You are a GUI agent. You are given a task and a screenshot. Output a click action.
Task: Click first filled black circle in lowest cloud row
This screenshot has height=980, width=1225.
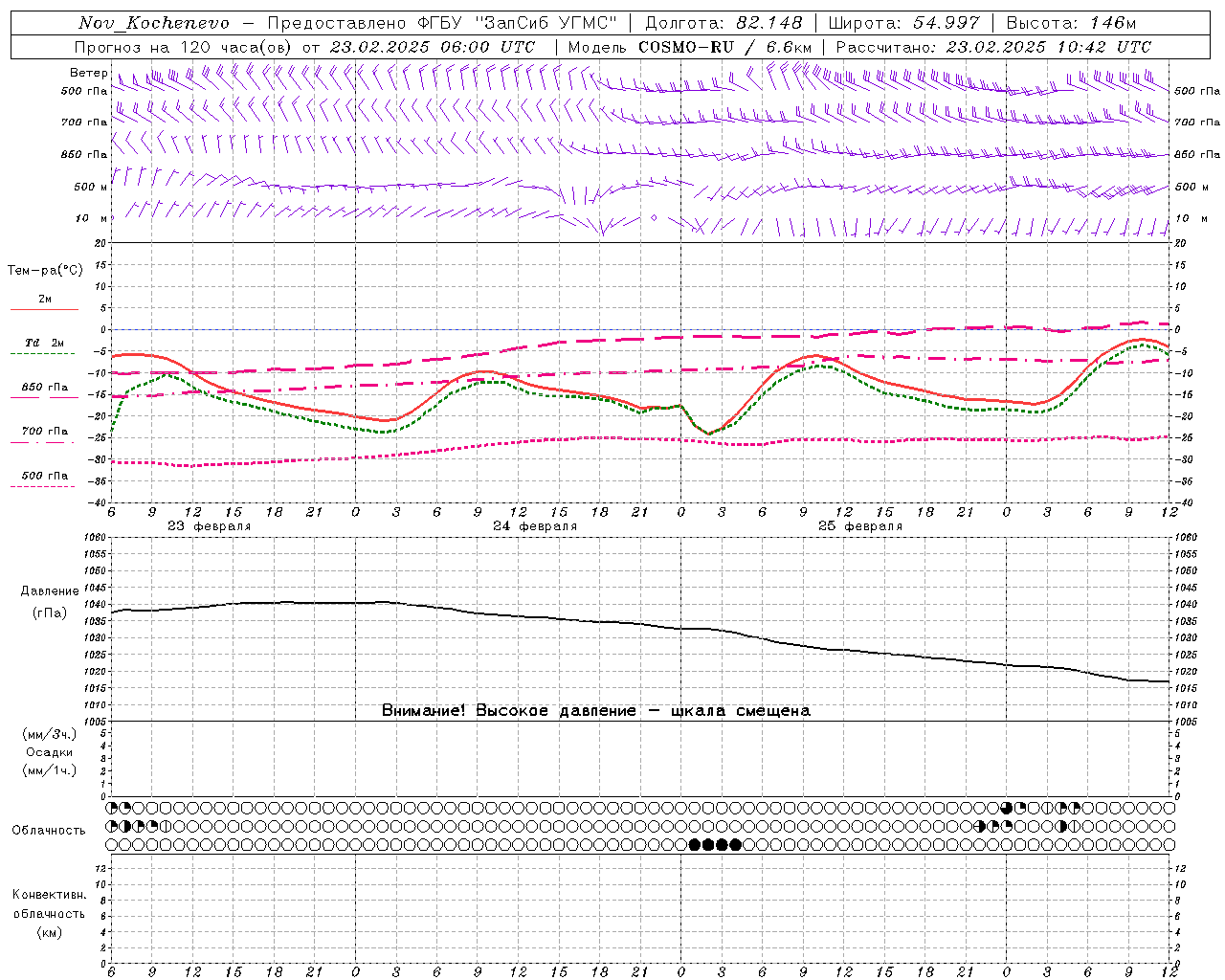[x=695, y=844]
